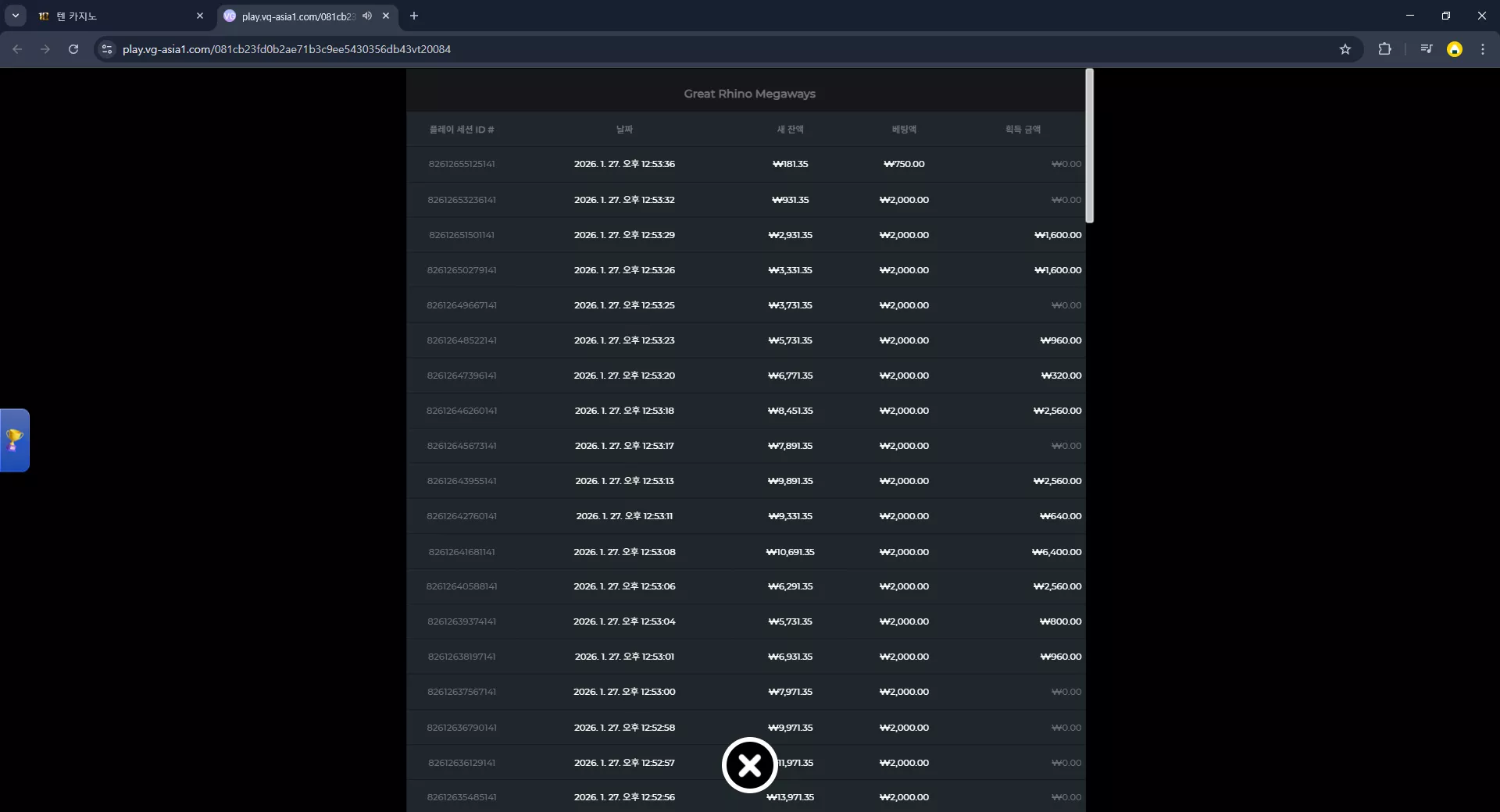Viewport: 1500px width, 812px height.
Task: Open session ID 82612649667141
Action: click(462, 305)
